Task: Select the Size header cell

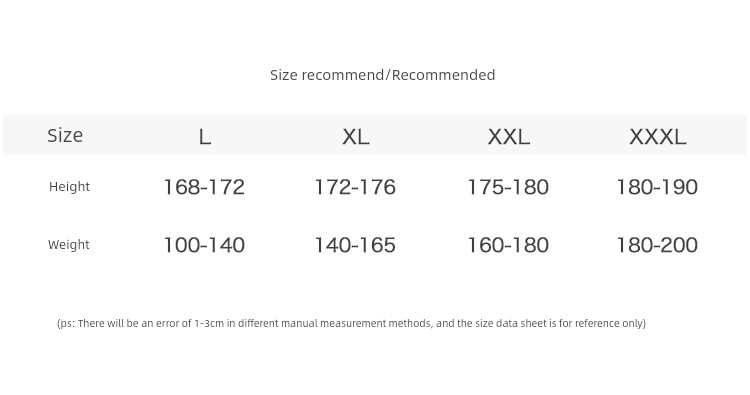Action: pos(65,135)
